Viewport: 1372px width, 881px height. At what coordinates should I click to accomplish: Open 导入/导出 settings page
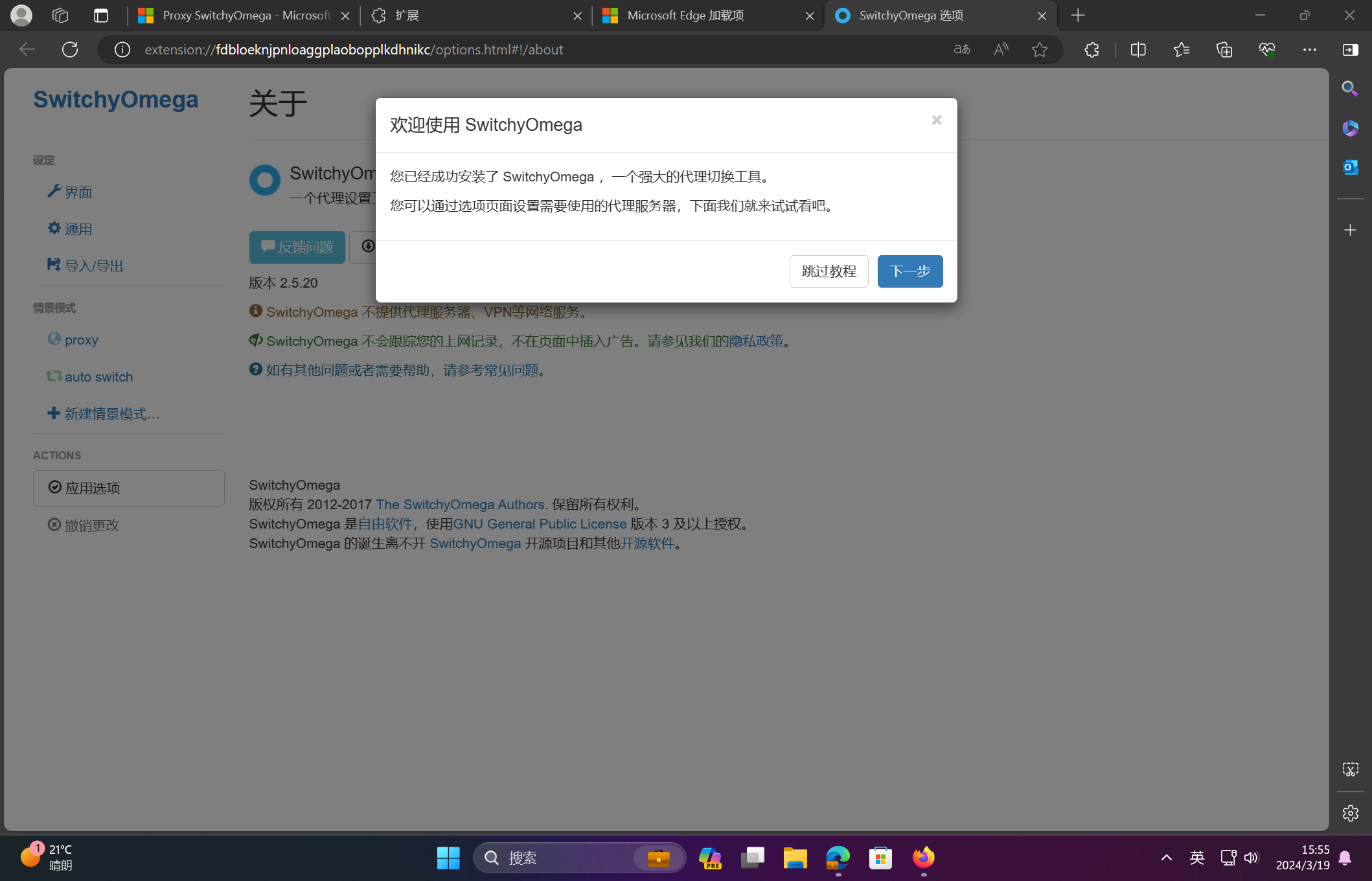point(93,265)
